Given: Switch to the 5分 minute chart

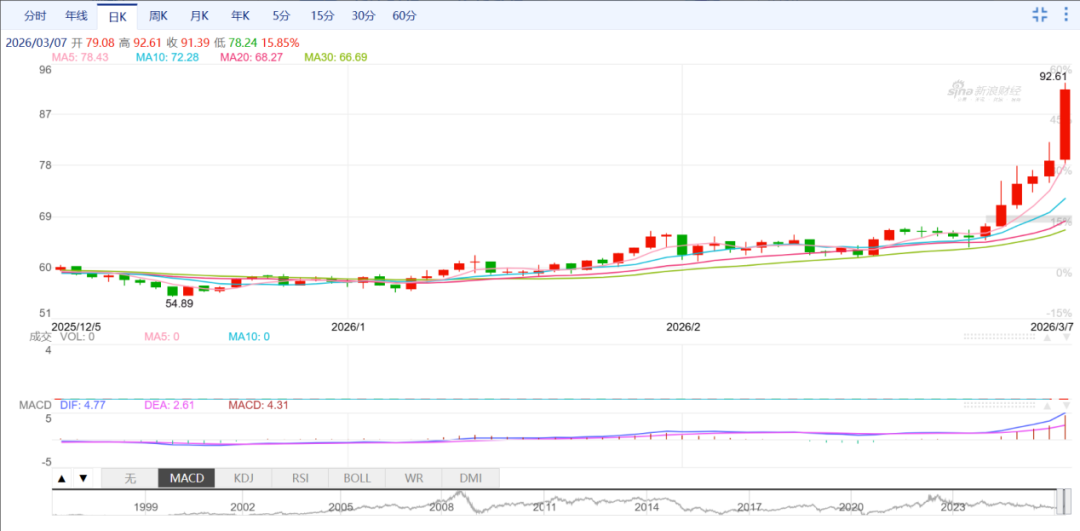Looking at the screenshot, I should [282, 16].
